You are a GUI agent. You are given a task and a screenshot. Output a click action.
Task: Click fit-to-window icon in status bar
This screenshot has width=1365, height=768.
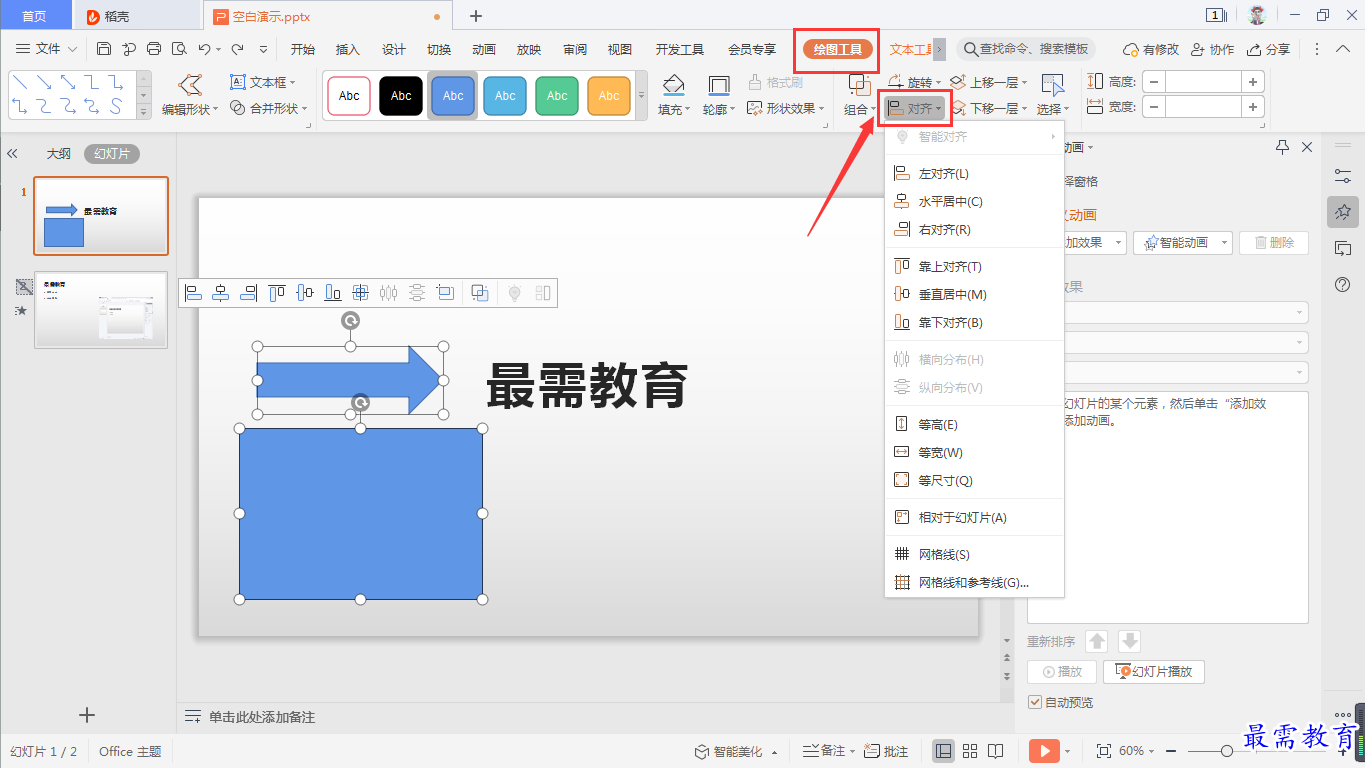point(1104,751)
